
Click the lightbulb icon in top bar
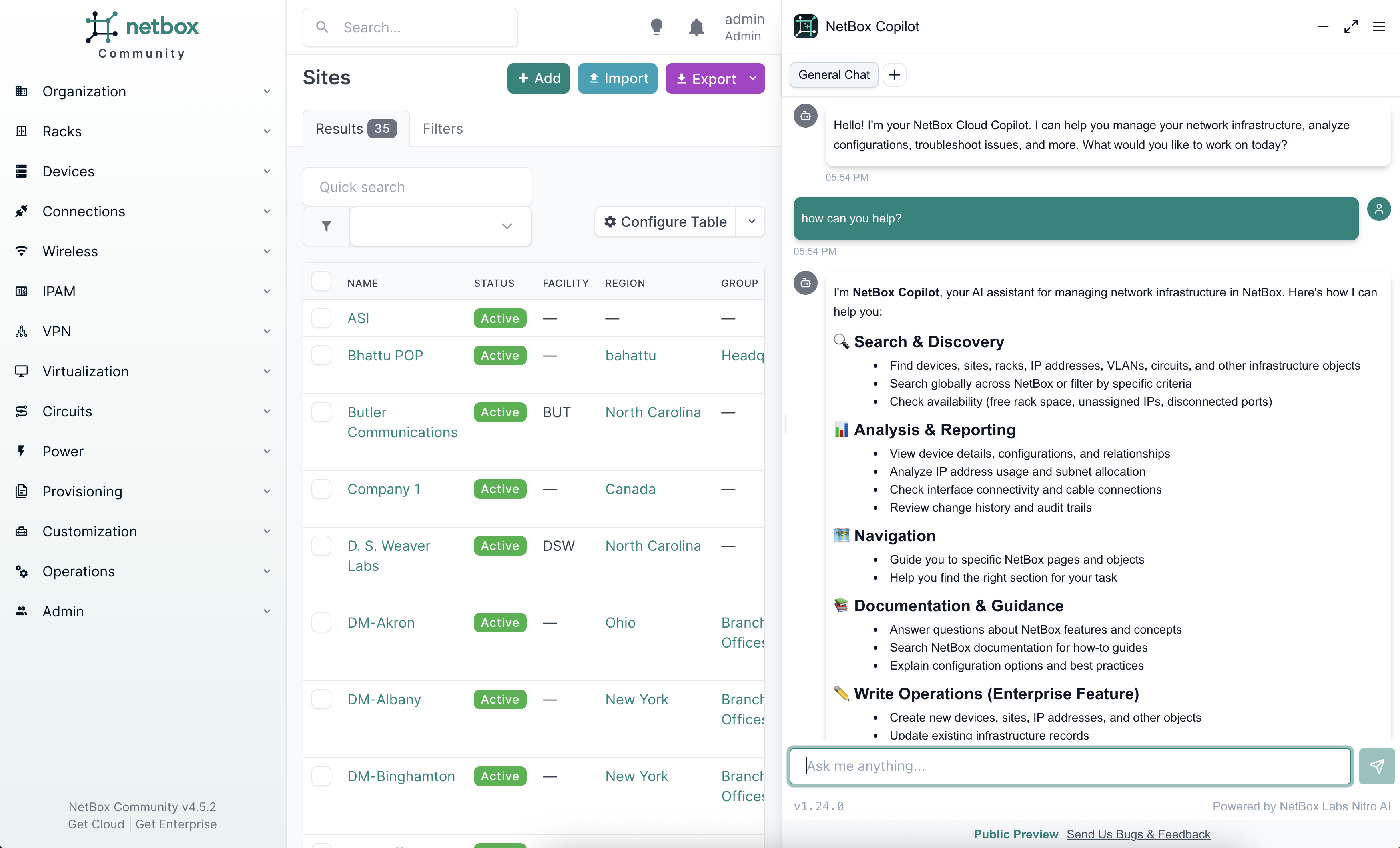[656, 27]
